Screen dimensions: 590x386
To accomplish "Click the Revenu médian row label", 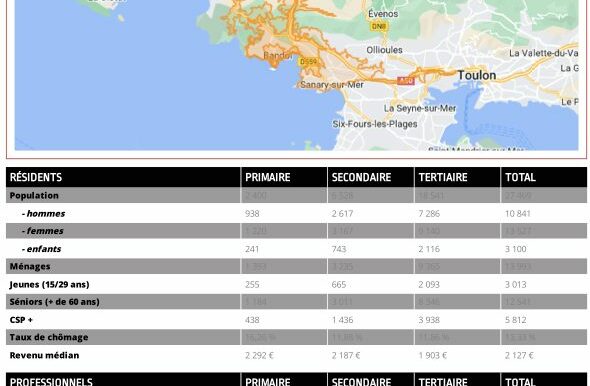I will tap(44, 355).
